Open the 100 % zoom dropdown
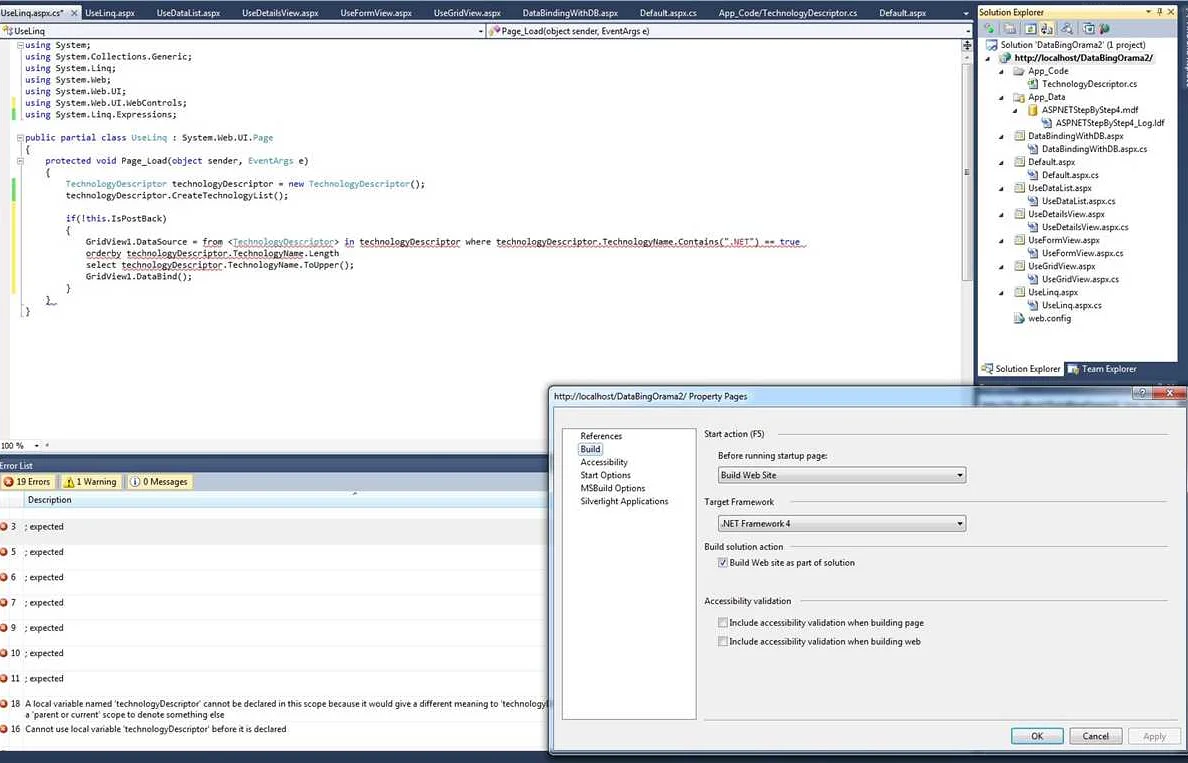 tap(36, 446)
